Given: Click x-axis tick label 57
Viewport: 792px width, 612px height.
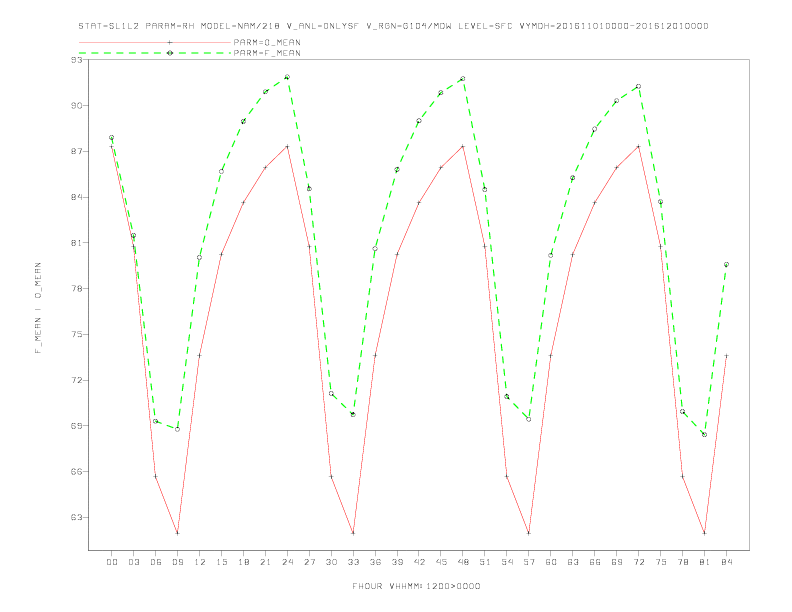Looking at the screenshot, I should click(529, 562).
